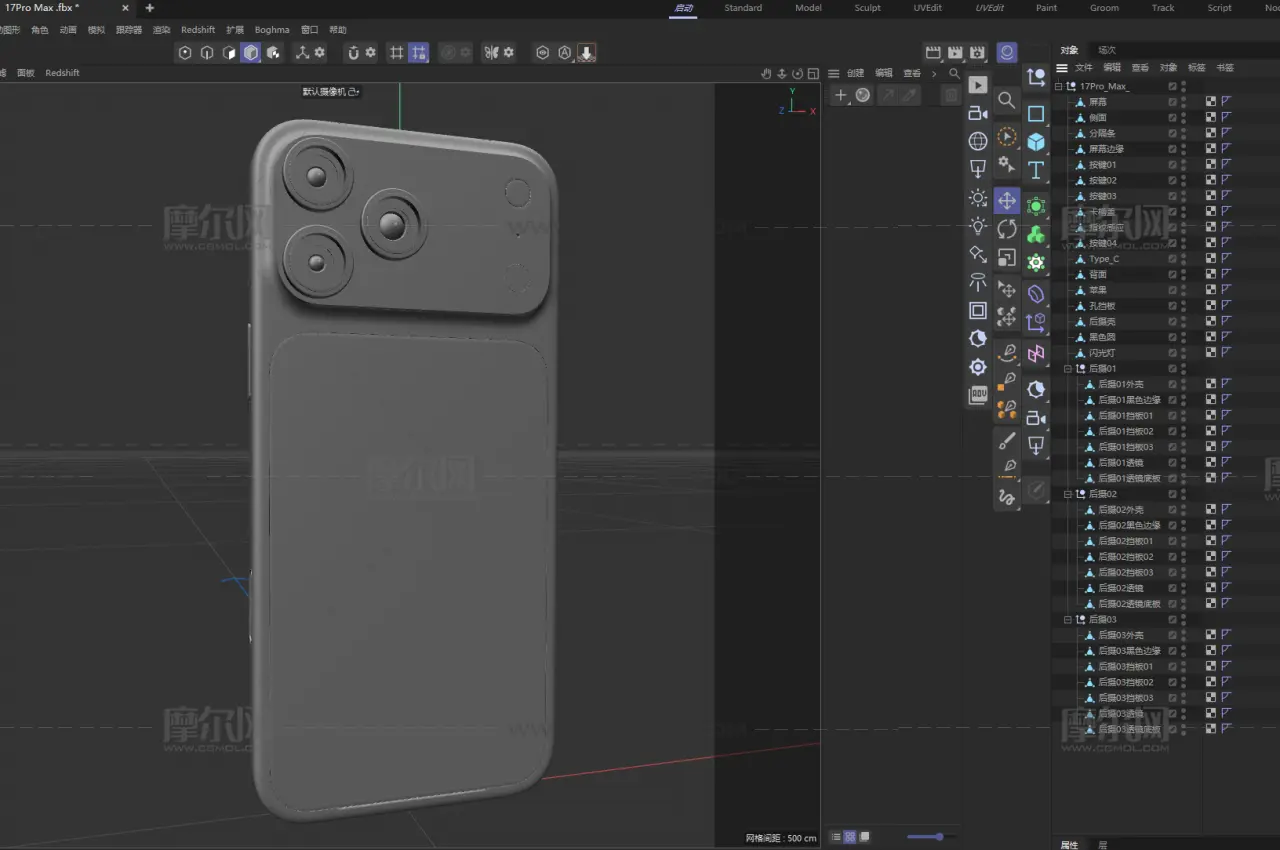Open the Redshift menu in menu bar
Image resolution: width=1280 pixels, height=850 pixels.
coord(198,30)
